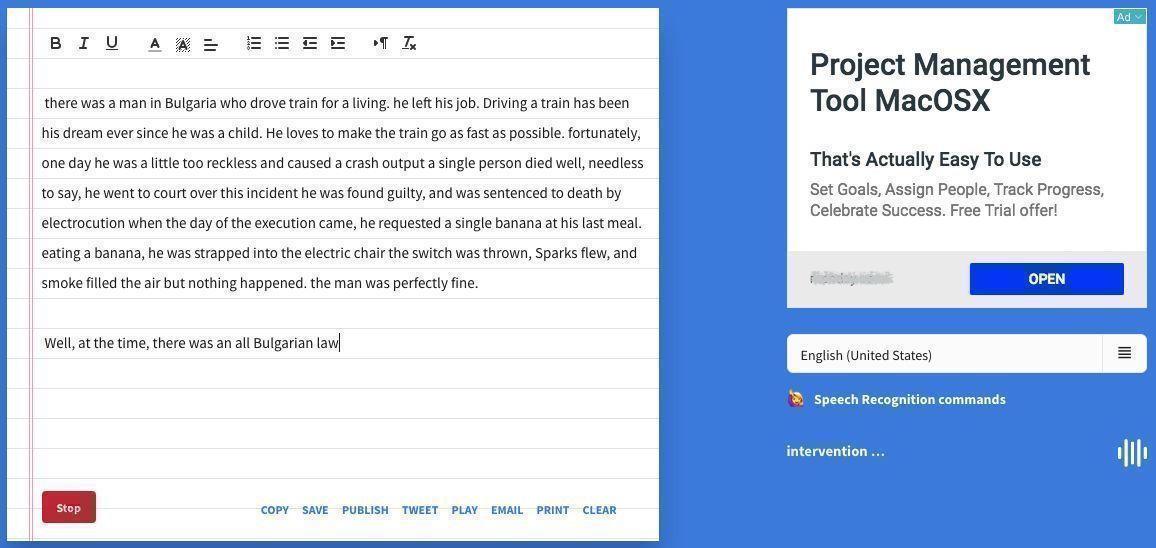The image size is (1156, 548).
Task: Toggle bold formatting
Action: pos(56,43)
